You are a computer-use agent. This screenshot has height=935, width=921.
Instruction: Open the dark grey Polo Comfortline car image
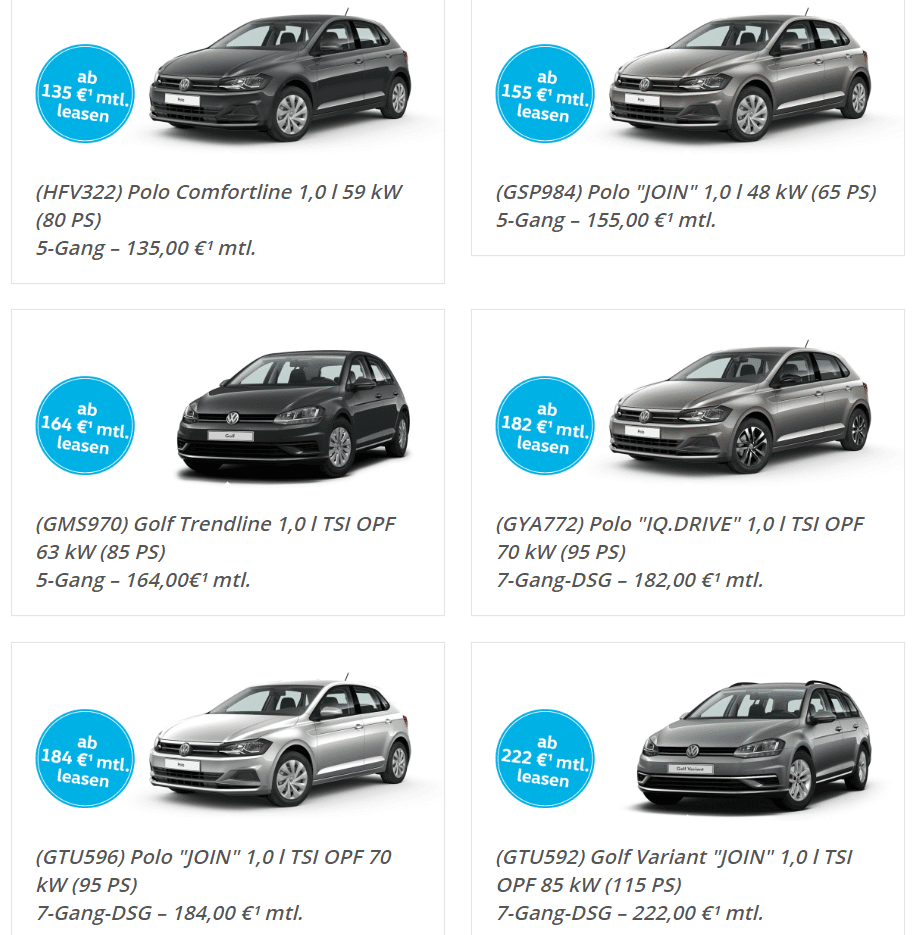click(x=280, y=76)
